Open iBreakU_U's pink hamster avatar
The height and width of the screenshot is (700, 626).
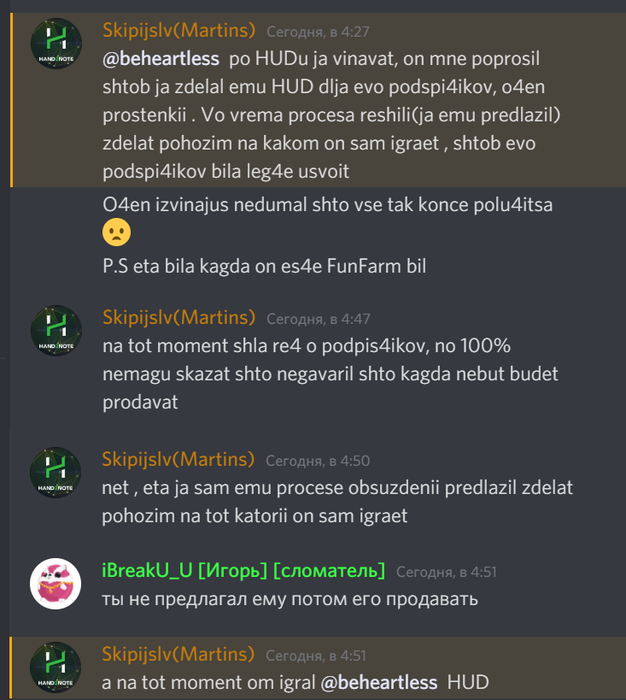[x=55, y=583]
